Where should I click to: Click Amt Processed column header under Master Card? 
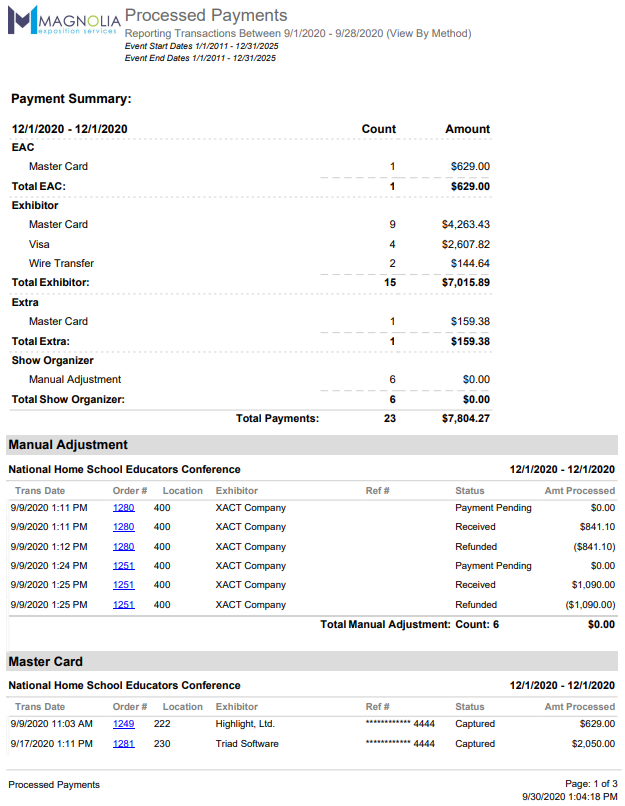point(577,707)
